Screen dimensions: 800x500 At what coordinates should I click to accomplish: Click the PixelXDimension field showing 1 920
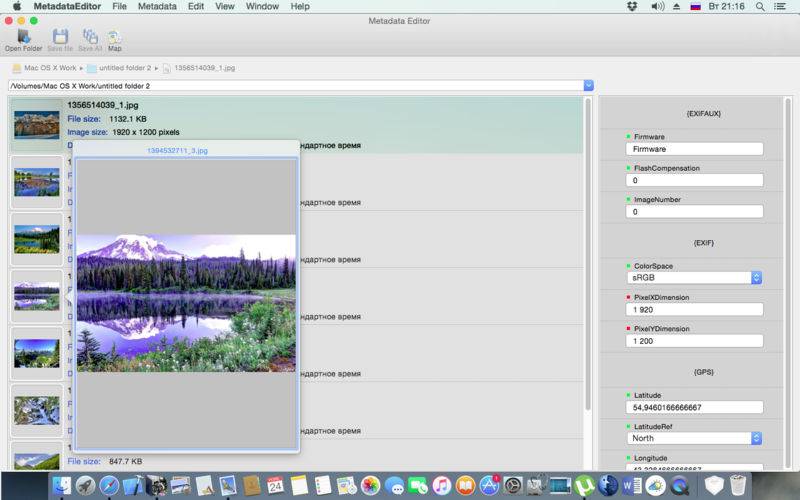click(694, 310)
